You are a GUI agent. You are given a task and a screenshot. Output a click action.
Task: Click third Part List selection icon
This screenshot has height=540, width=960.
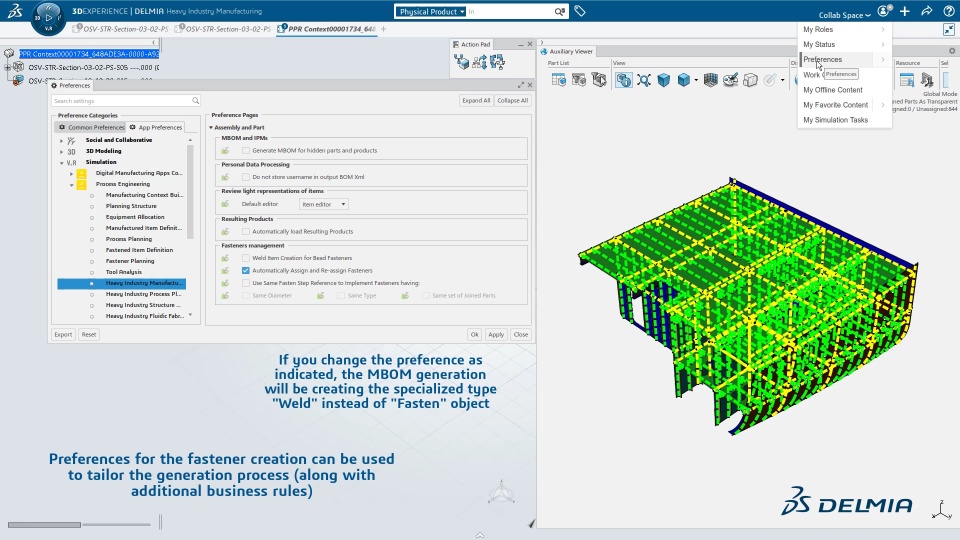click(599, 80)
